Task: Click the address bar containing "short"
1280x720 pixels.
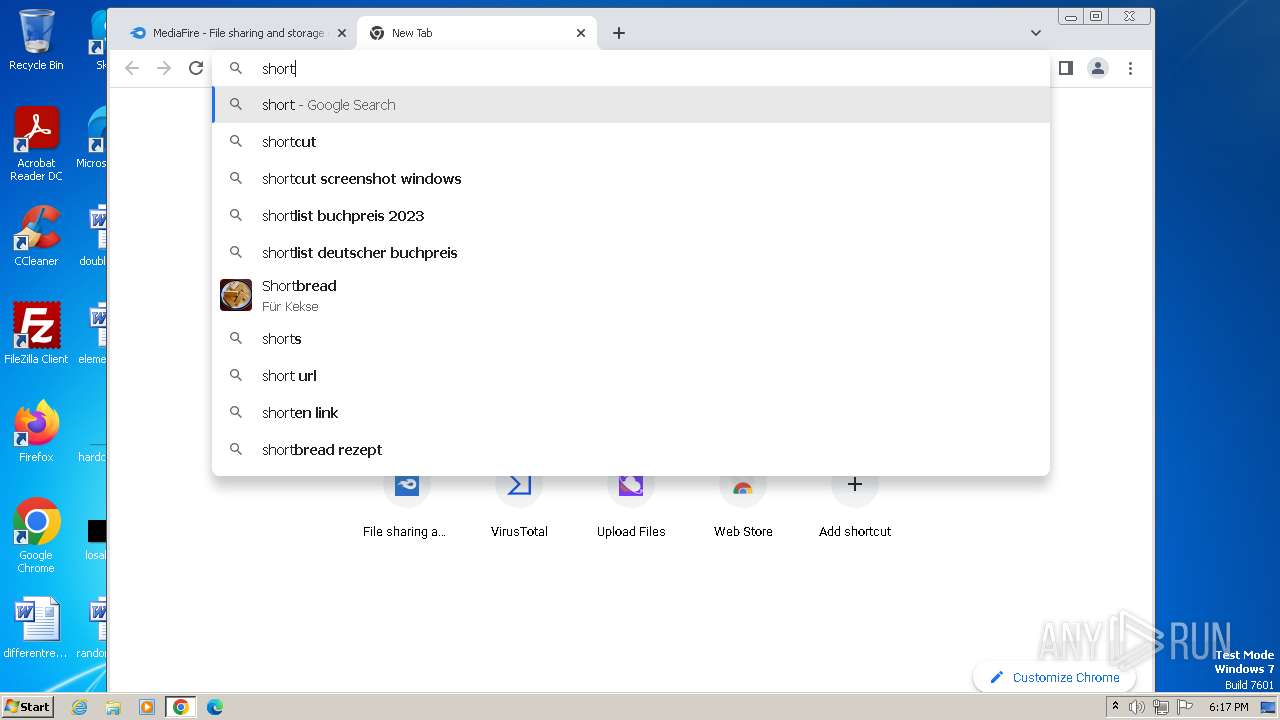Action: pos(631,68)
